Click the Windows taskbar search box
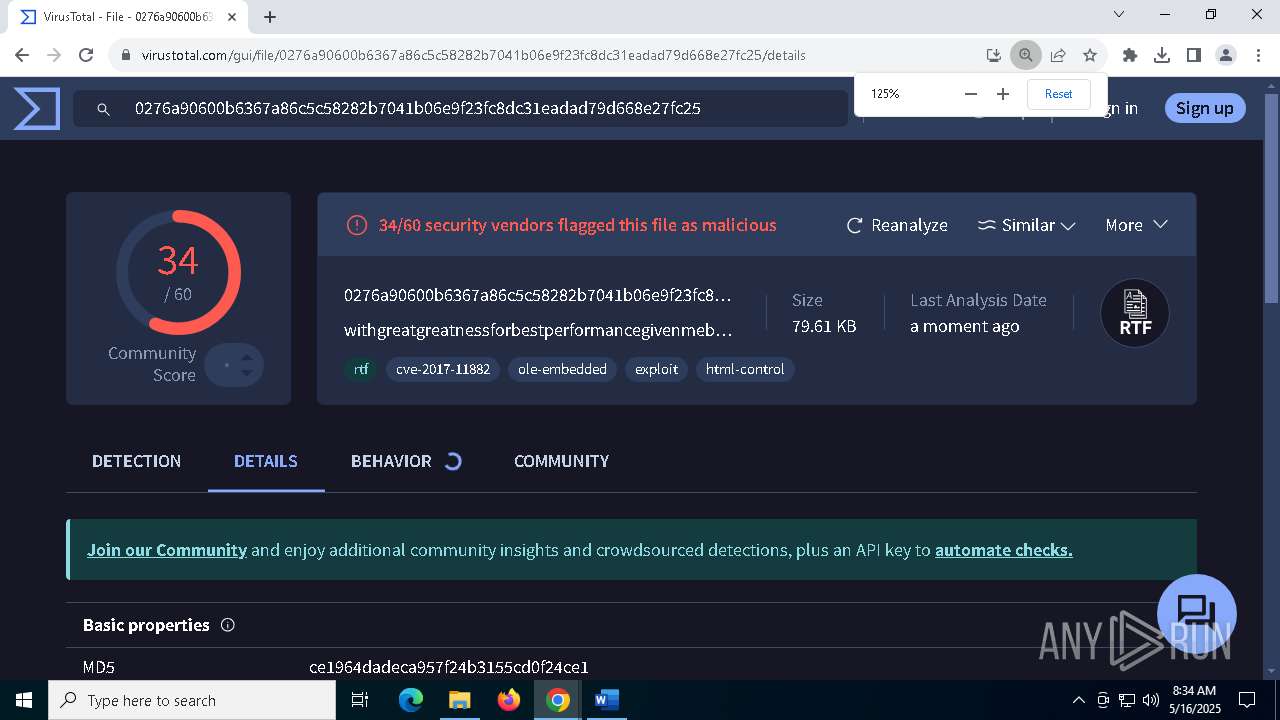This screenshot has height=720, width=1280. point(192,700)
